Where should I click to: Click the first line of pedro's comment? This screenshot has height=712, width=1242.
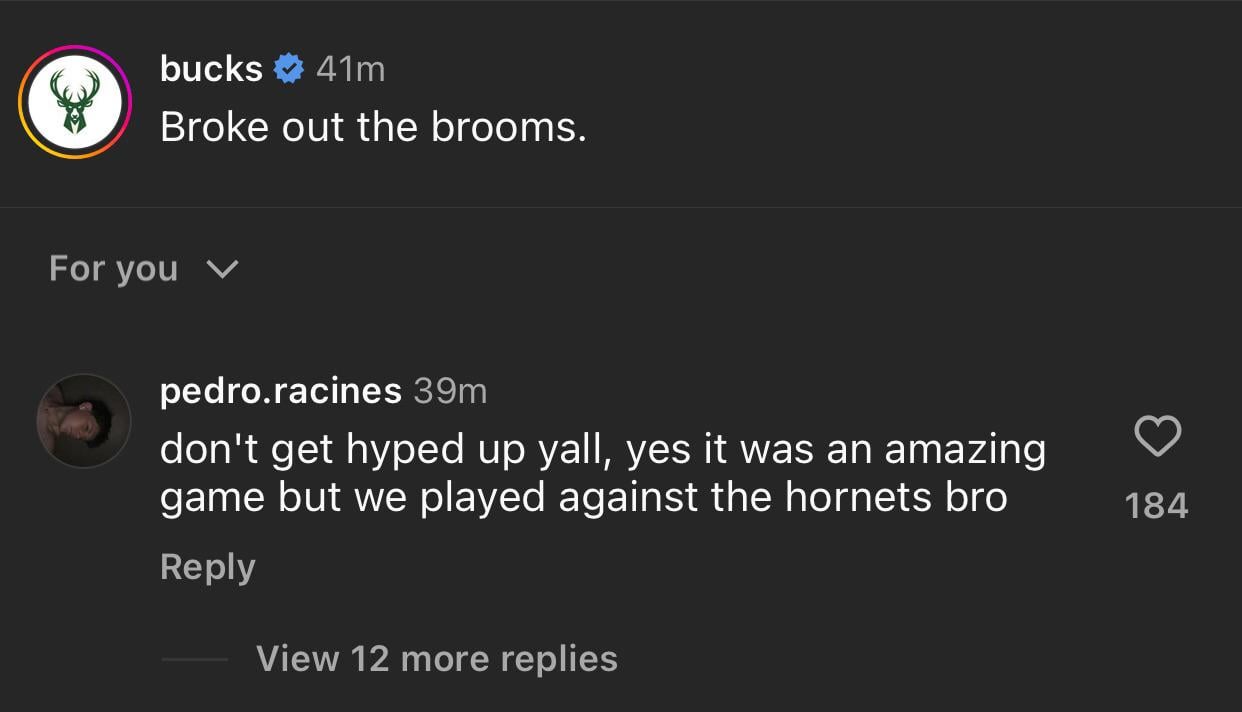[602, 449]
